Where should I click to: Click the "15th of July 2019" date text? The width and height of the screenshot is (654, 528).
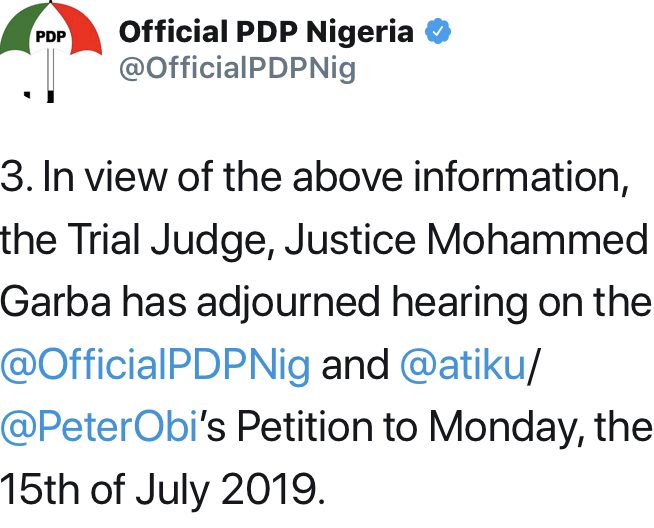coord(162,489)
